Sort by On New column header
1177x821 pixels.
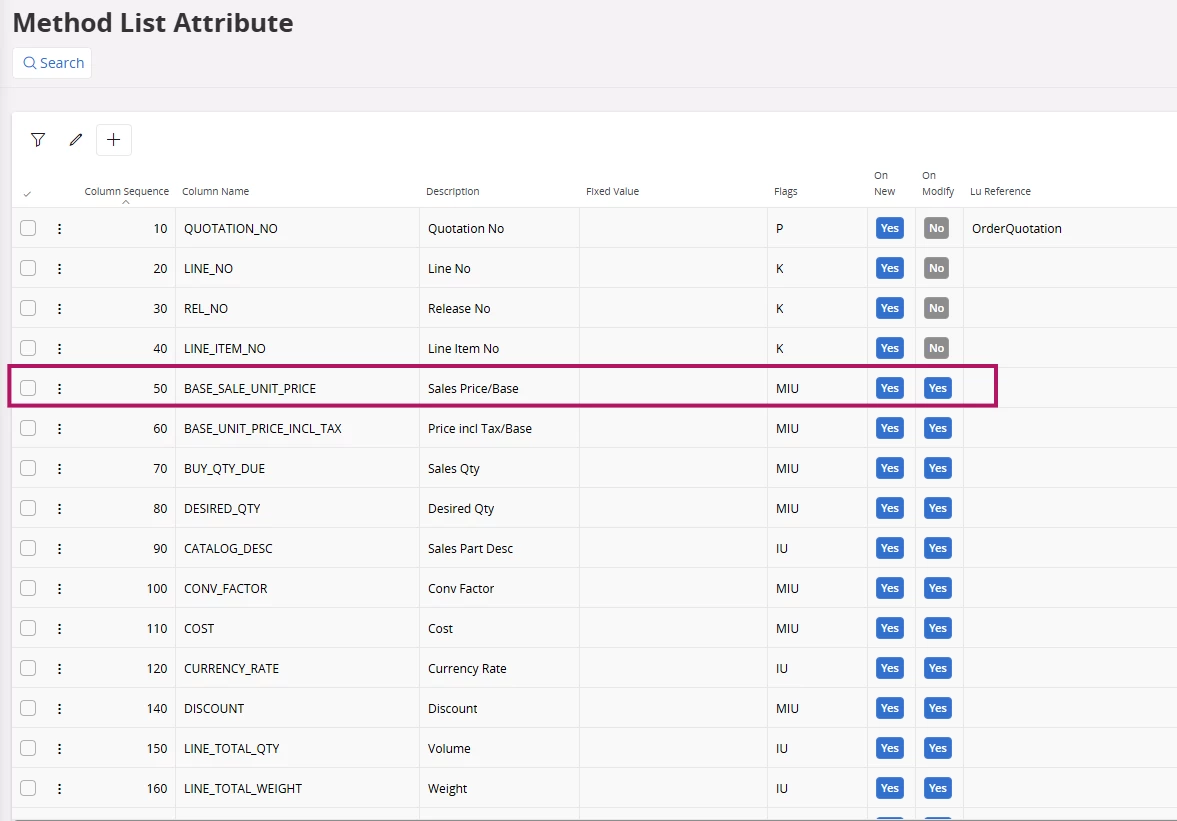pos(884,184)
